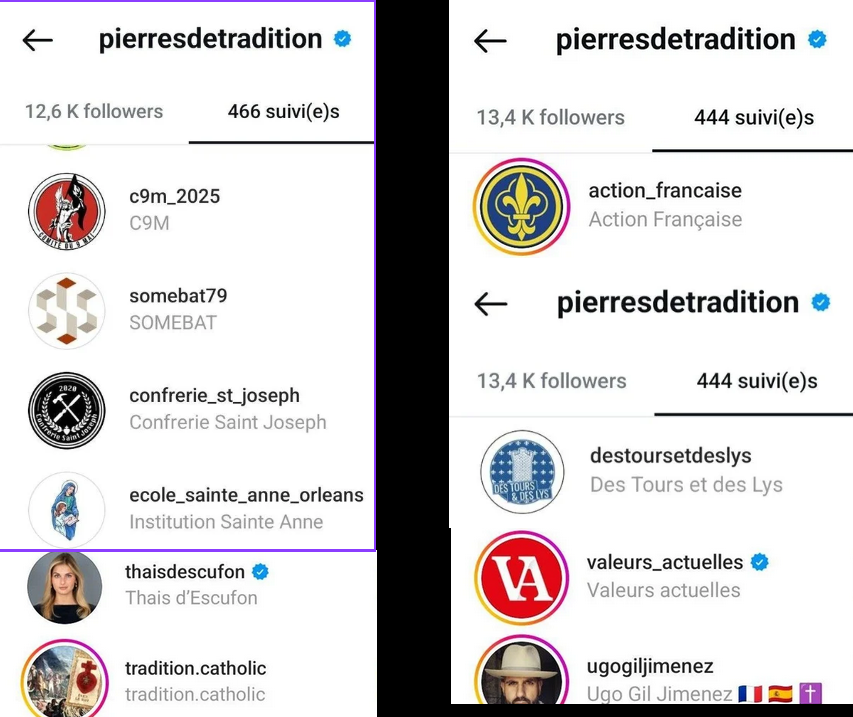Open the destoursetdeslys round logo

(522, 472)
